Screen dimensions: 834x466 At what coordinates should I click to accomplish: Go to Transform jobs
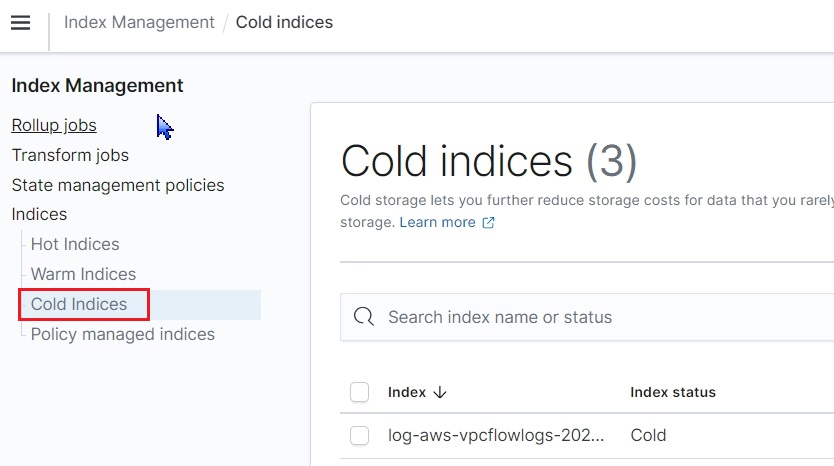pyautogui.click(x=70, y=156)
